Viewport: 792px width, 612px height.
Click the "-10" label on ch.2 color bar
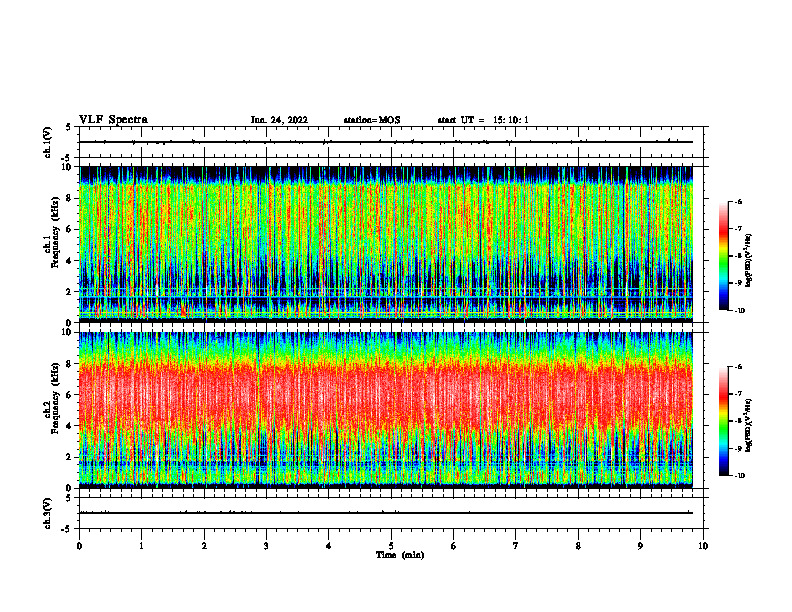(x=739, y=476)
